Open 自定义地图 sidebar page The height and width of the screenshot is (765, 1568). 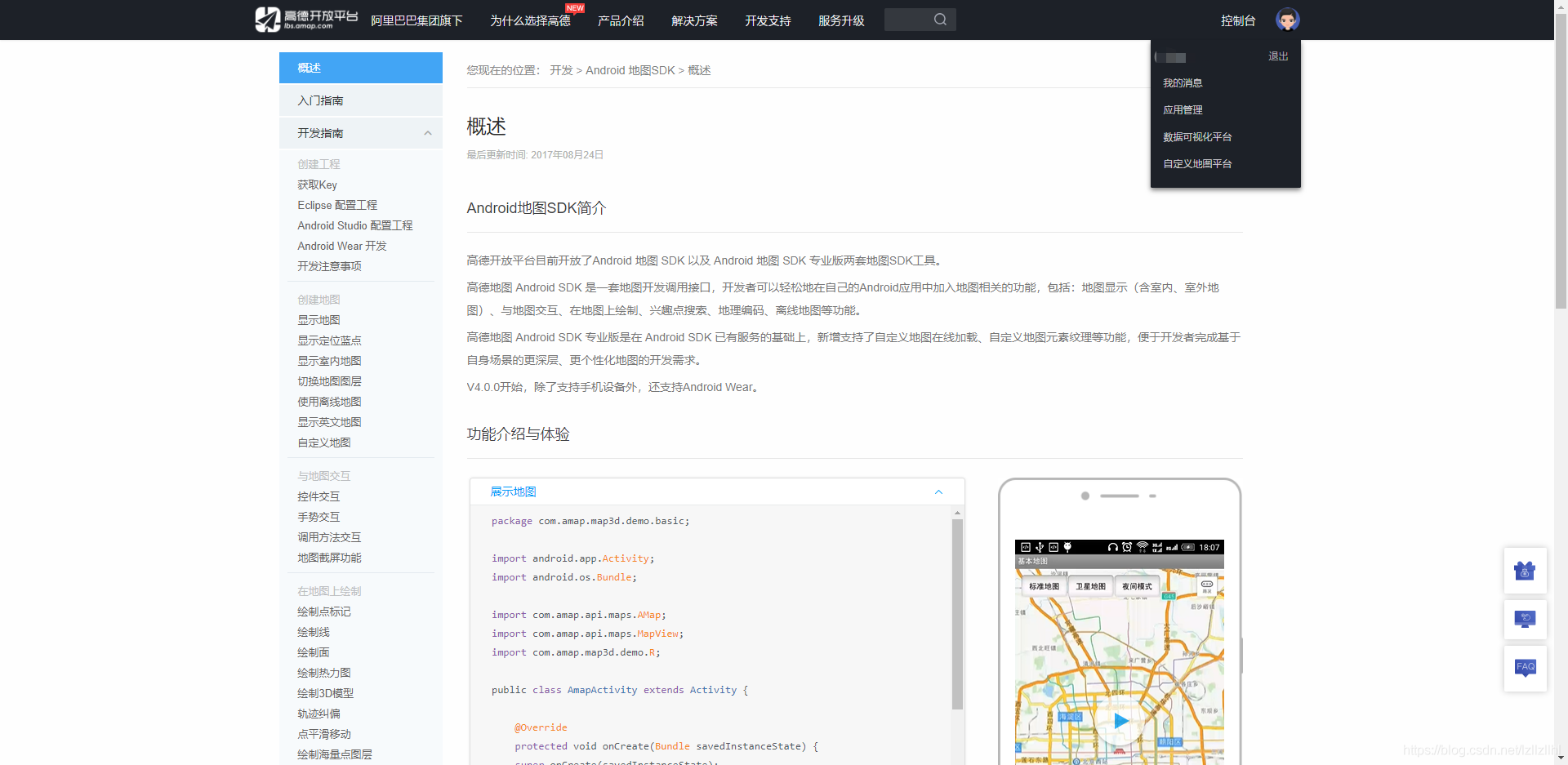[324, 443]
